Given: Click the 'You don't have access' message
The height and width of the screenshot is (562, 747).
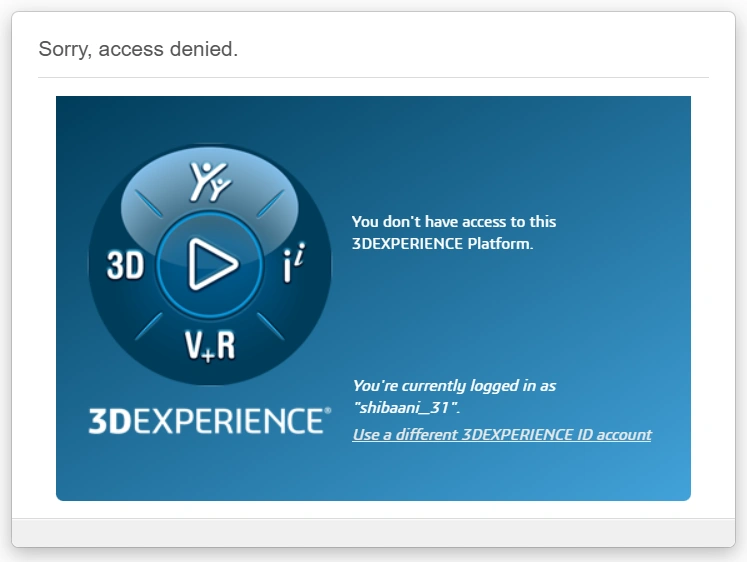Looking at the screenshot, I should click(x=454, y=232).
